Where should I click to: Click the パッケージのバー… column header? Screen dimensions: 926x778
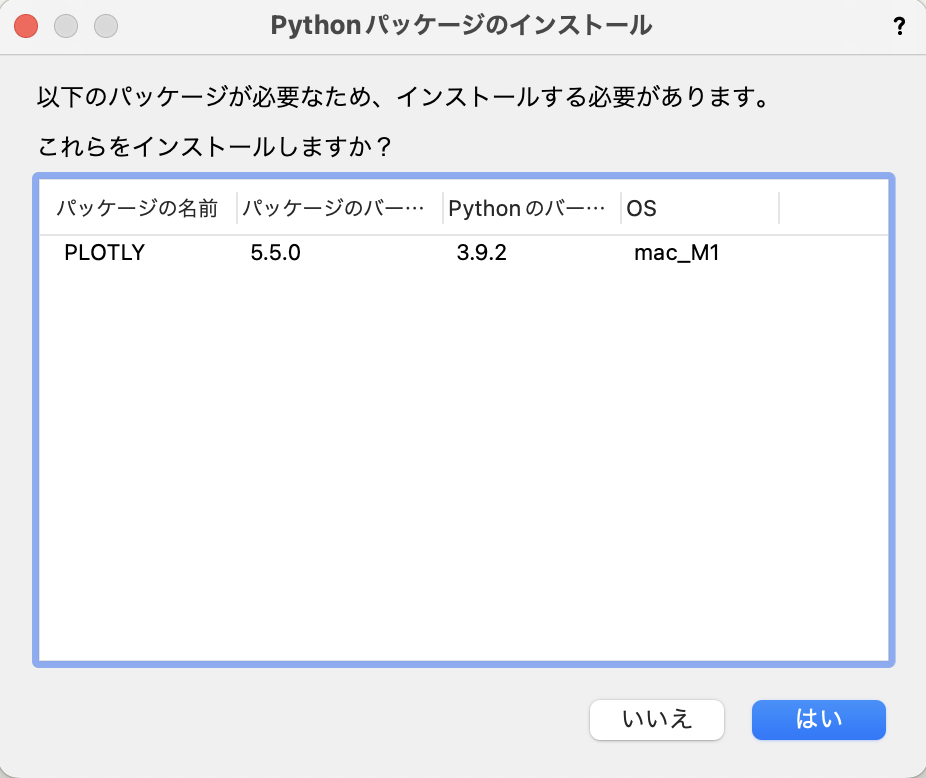click(x=332, y=209)
